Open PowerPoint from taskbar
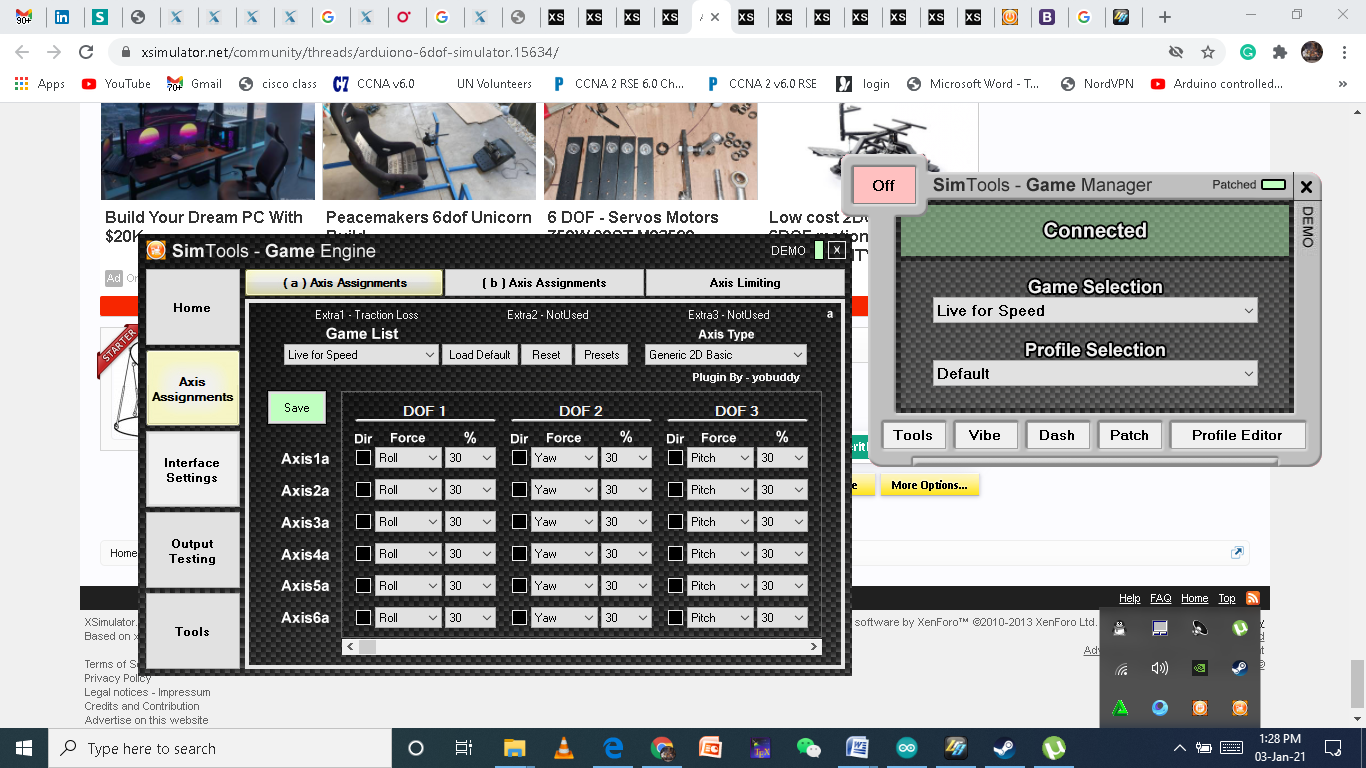 pyautogui.click(x=711, y=748)
